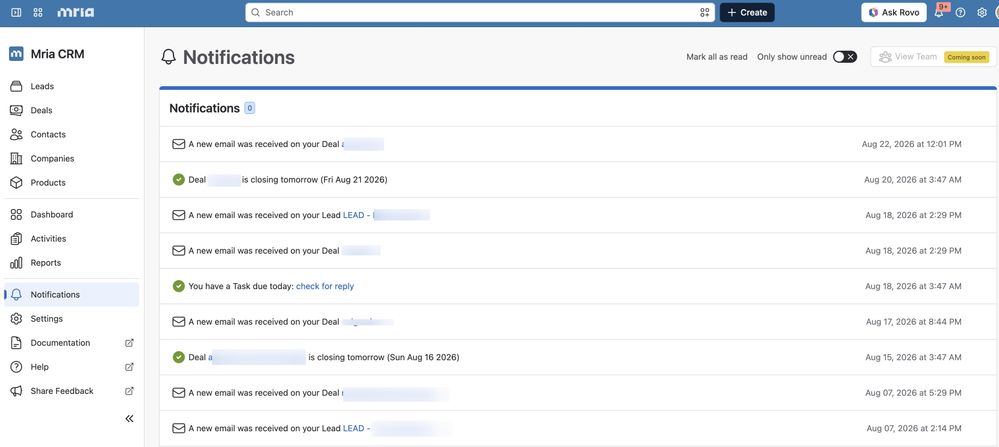
Task: Click green check on Sun Aug 16 closing notification
Action: [178, 357]
